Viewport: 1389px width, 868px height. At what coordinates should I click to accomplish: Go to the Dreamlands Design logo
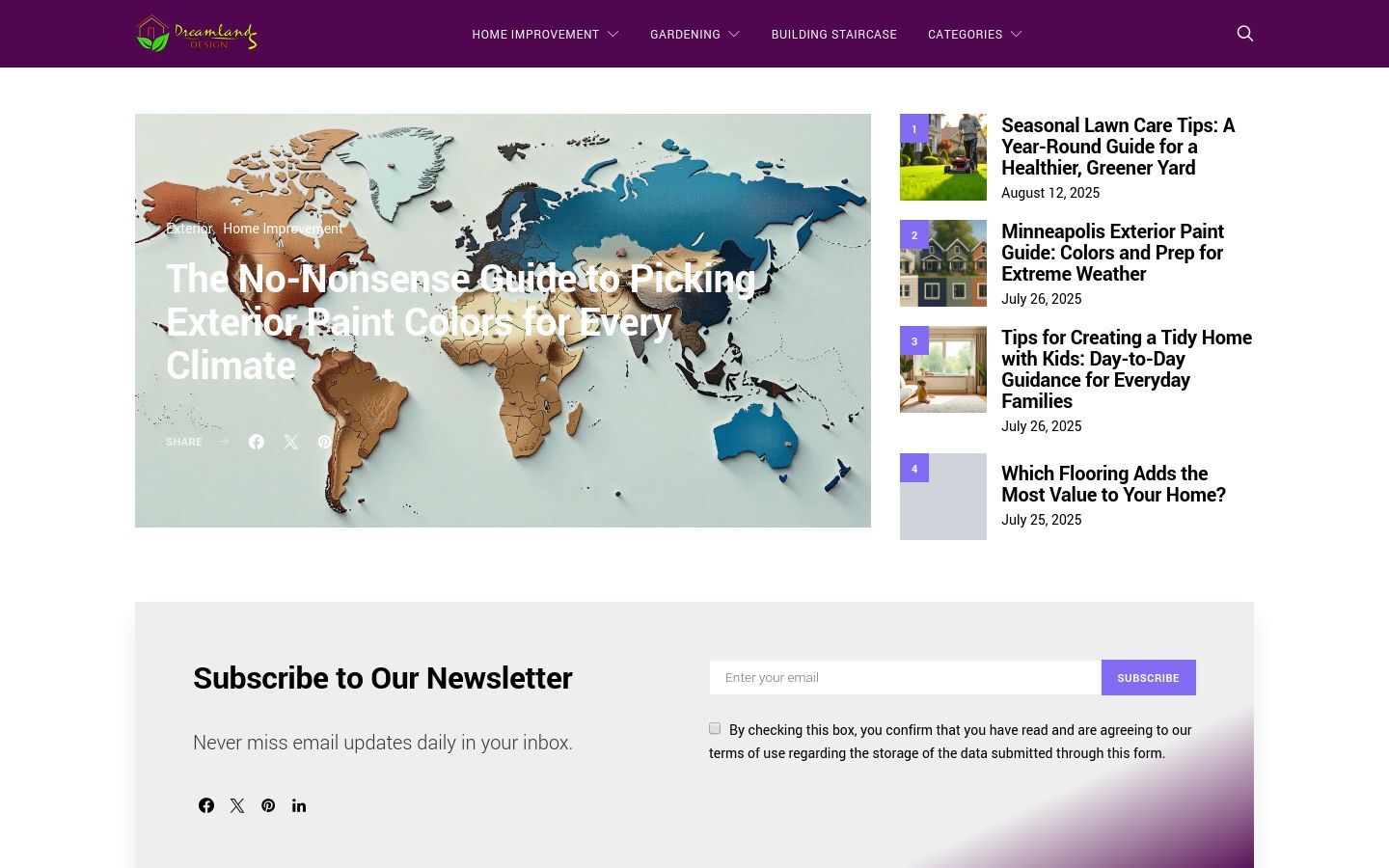pyautogui.click(x=197, y=34)
